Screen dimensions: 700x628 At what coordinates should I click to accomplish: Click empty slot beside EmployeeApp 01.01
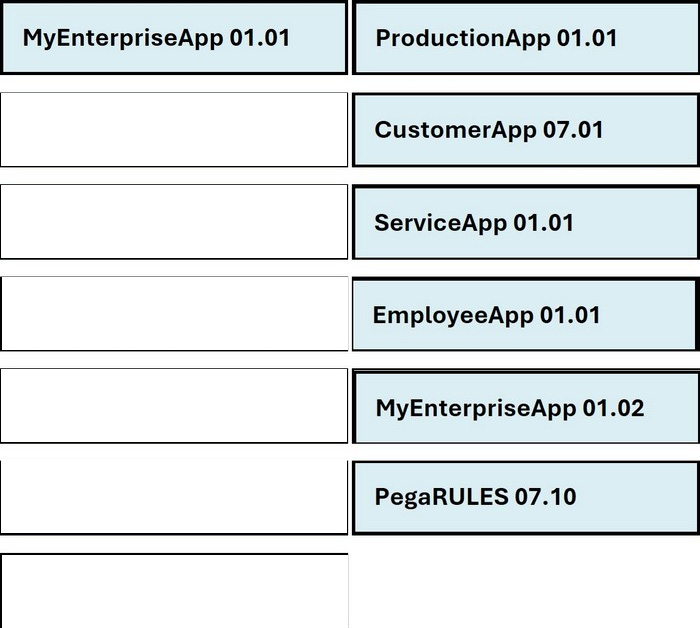click(x=174, y=314)
